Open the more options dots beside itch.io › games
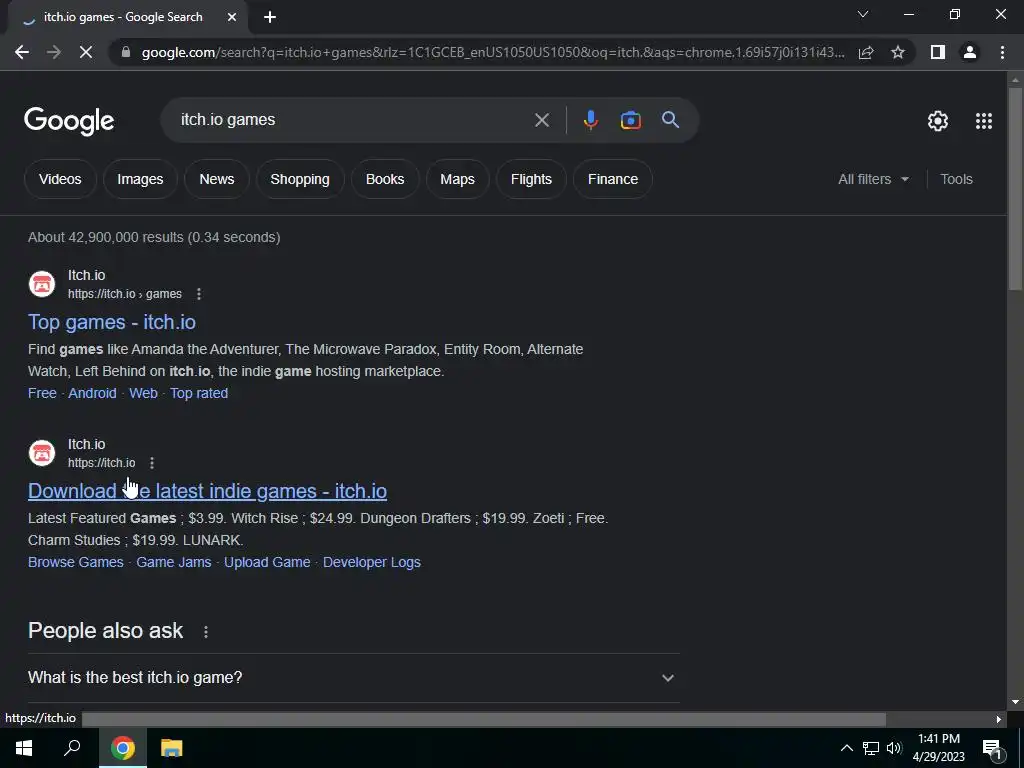This screenshot has width=1024, height=768. pyautogui.click(x=199, y=294)
